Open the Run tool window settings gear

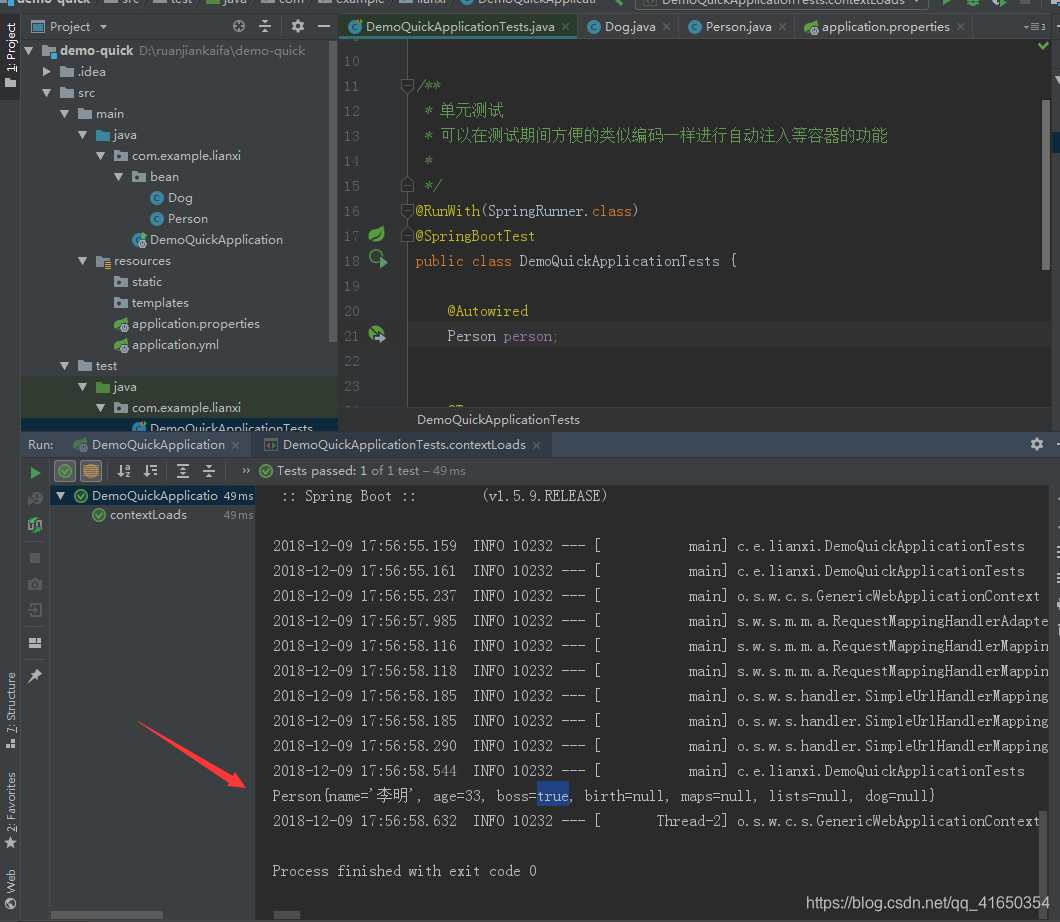click(1037, 444)
